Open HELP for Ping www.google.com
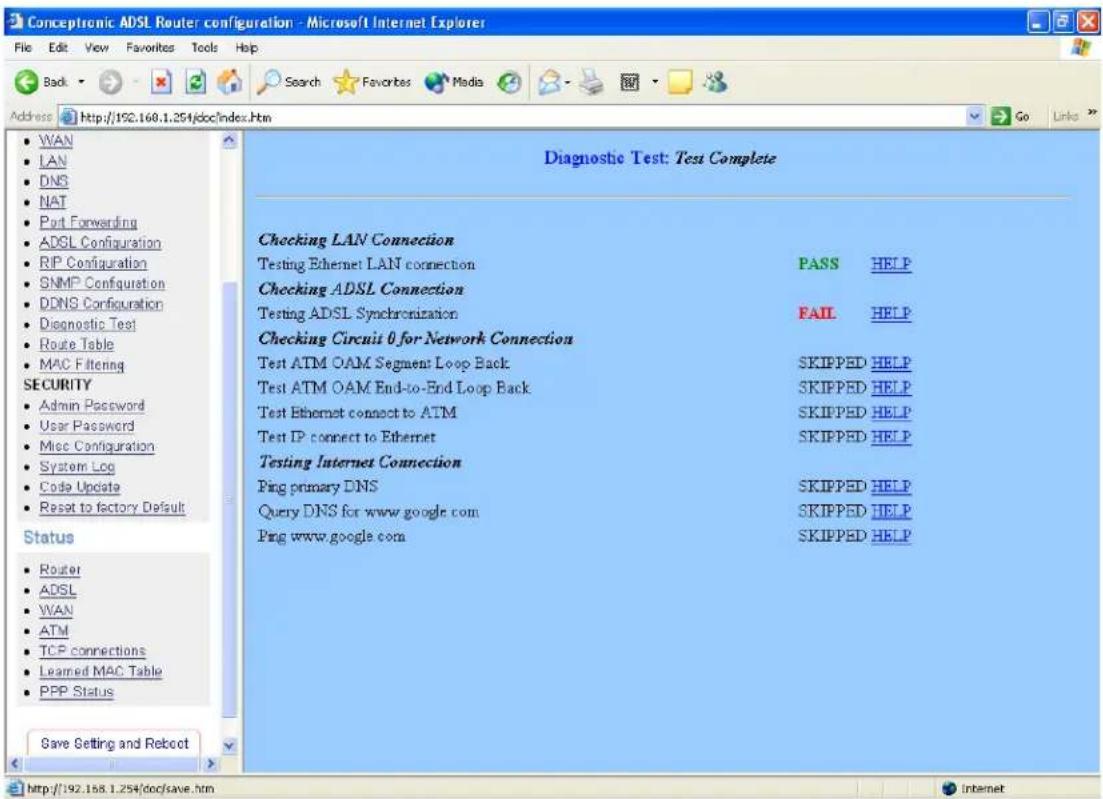 pos(891,536)
